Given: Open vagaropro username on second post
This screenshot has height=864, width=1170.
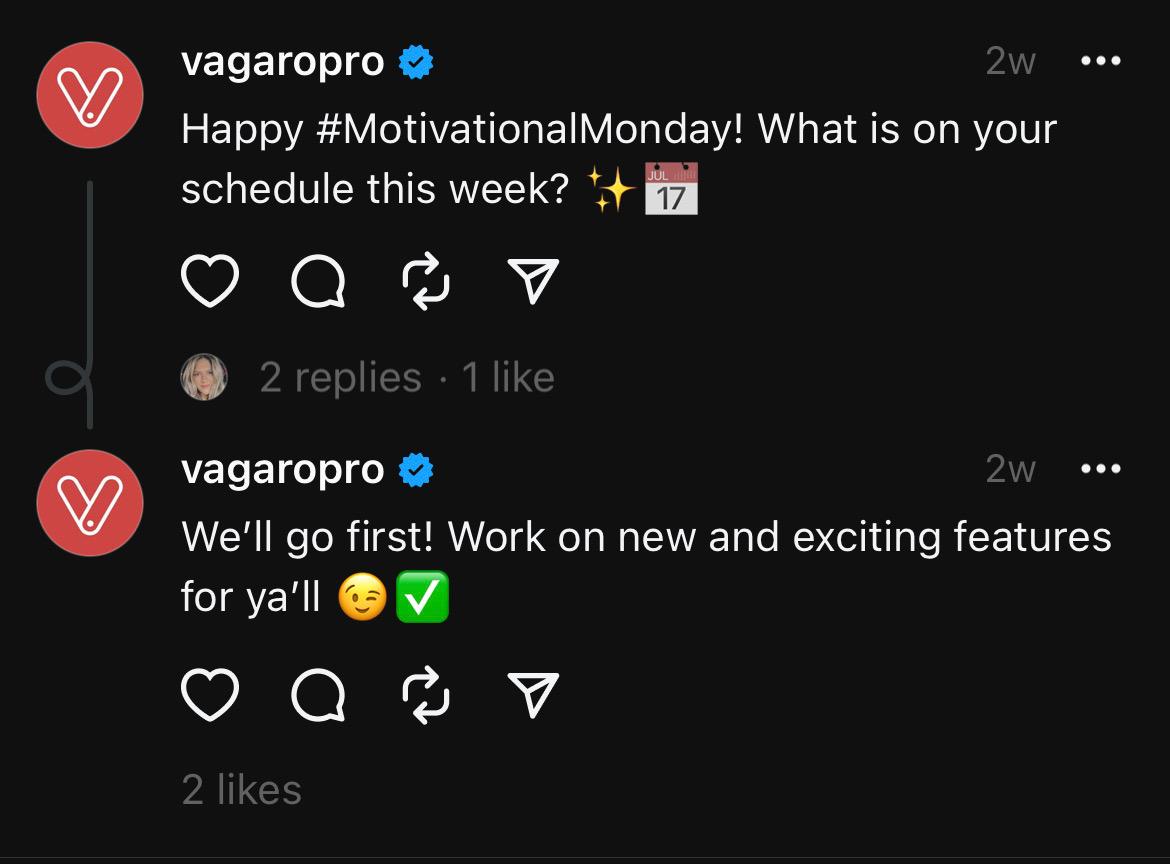Looking at the screenshot, I should 282,469.
